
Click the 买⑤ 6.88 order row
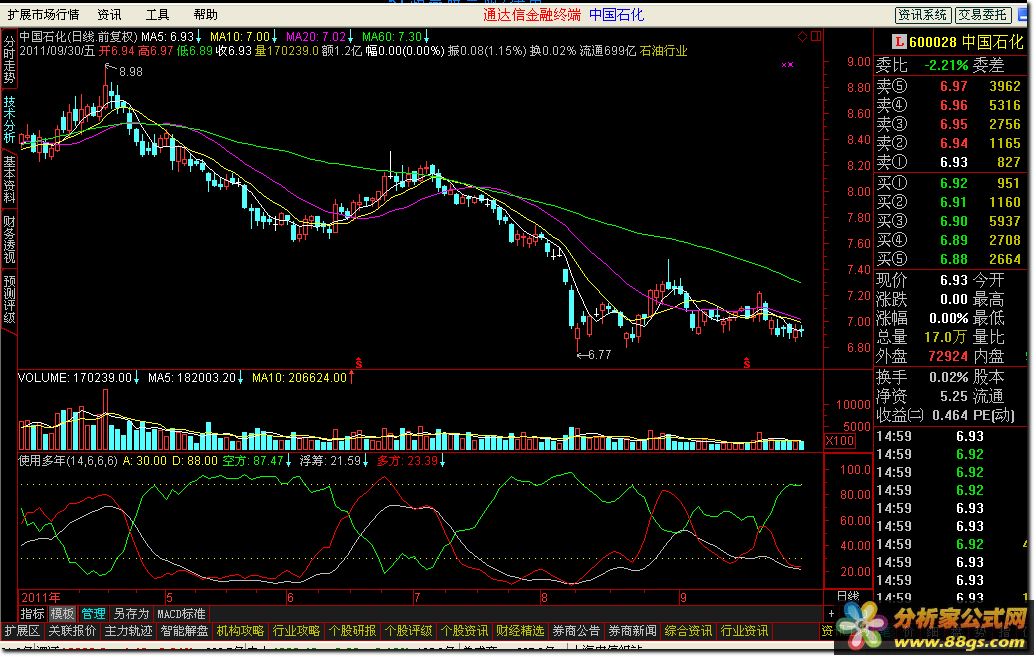pos(949,259)
